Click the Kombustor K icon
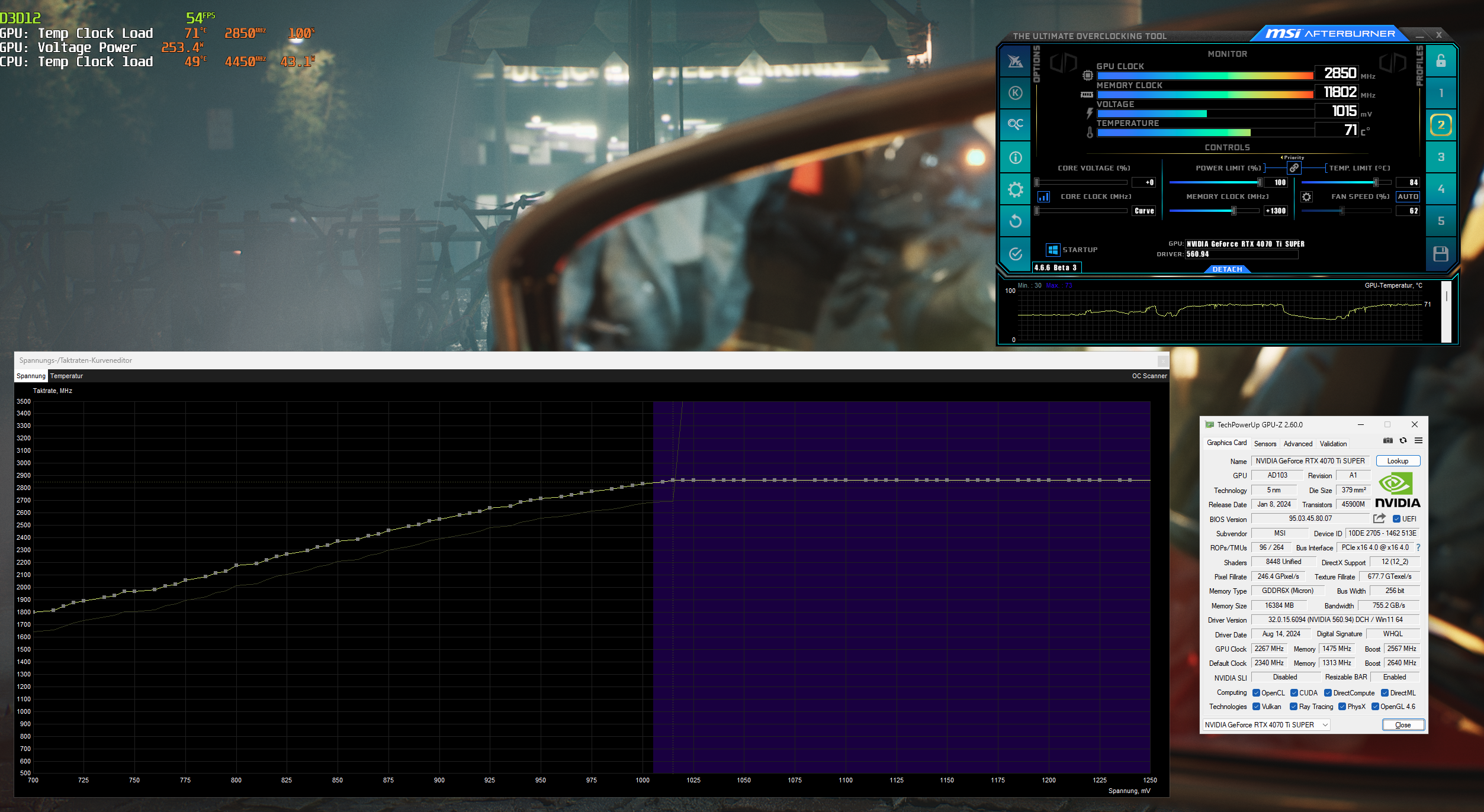1484x812 pixels. pyautogui.click(x=1015, y=93)
